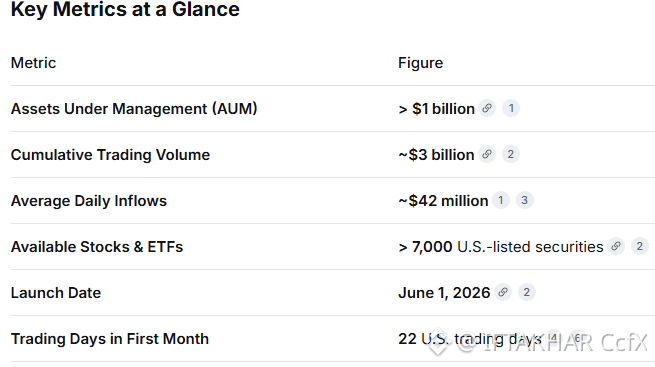Open citation 2 in the Launch Date row
Image resolution: width=655 pixels, height=367 pixels.
(x=527, y=292)
